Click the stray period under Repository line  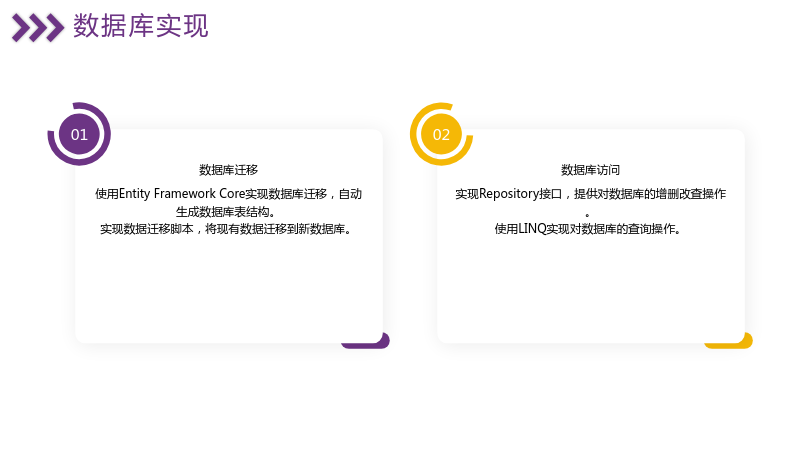[x=587, y=215]
